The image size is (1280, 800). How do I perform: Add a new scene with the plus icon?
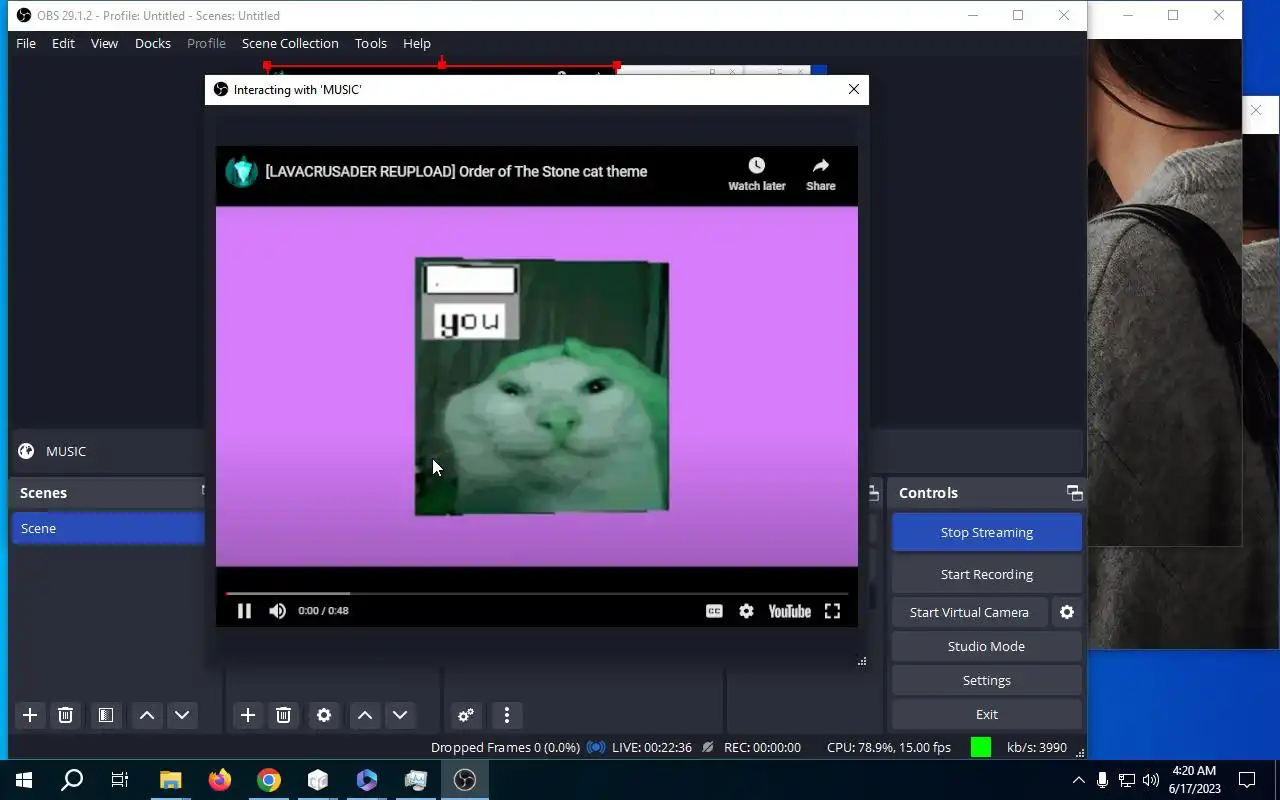click(x=30, y=715)
